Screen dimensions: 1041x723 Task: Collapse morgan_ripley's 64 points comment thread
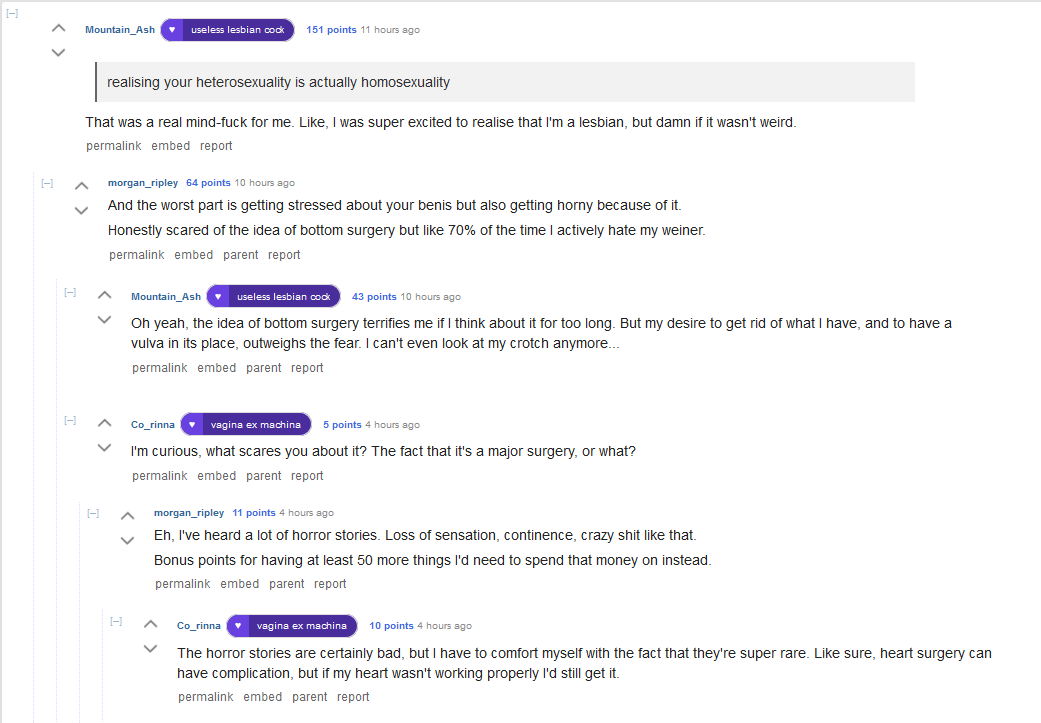pos(47,183)
